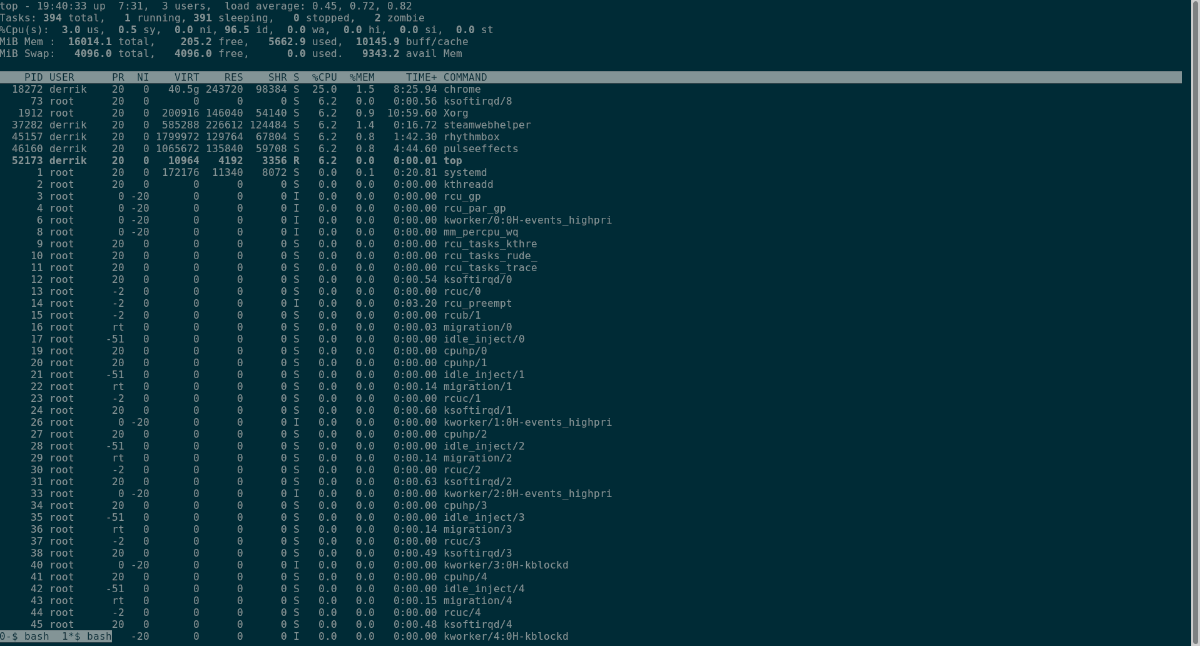Select the kworker/4:0H-kblockd command
The width and height of the screenshot is (1200, 646).
506,636
